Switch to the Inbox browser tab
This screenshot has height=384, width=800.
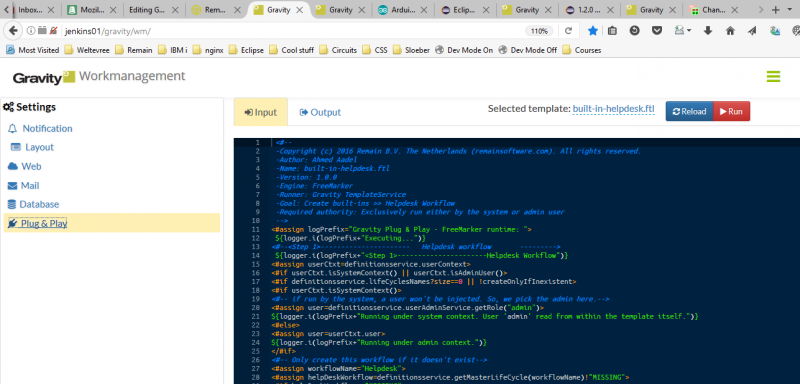coord(31,10)
